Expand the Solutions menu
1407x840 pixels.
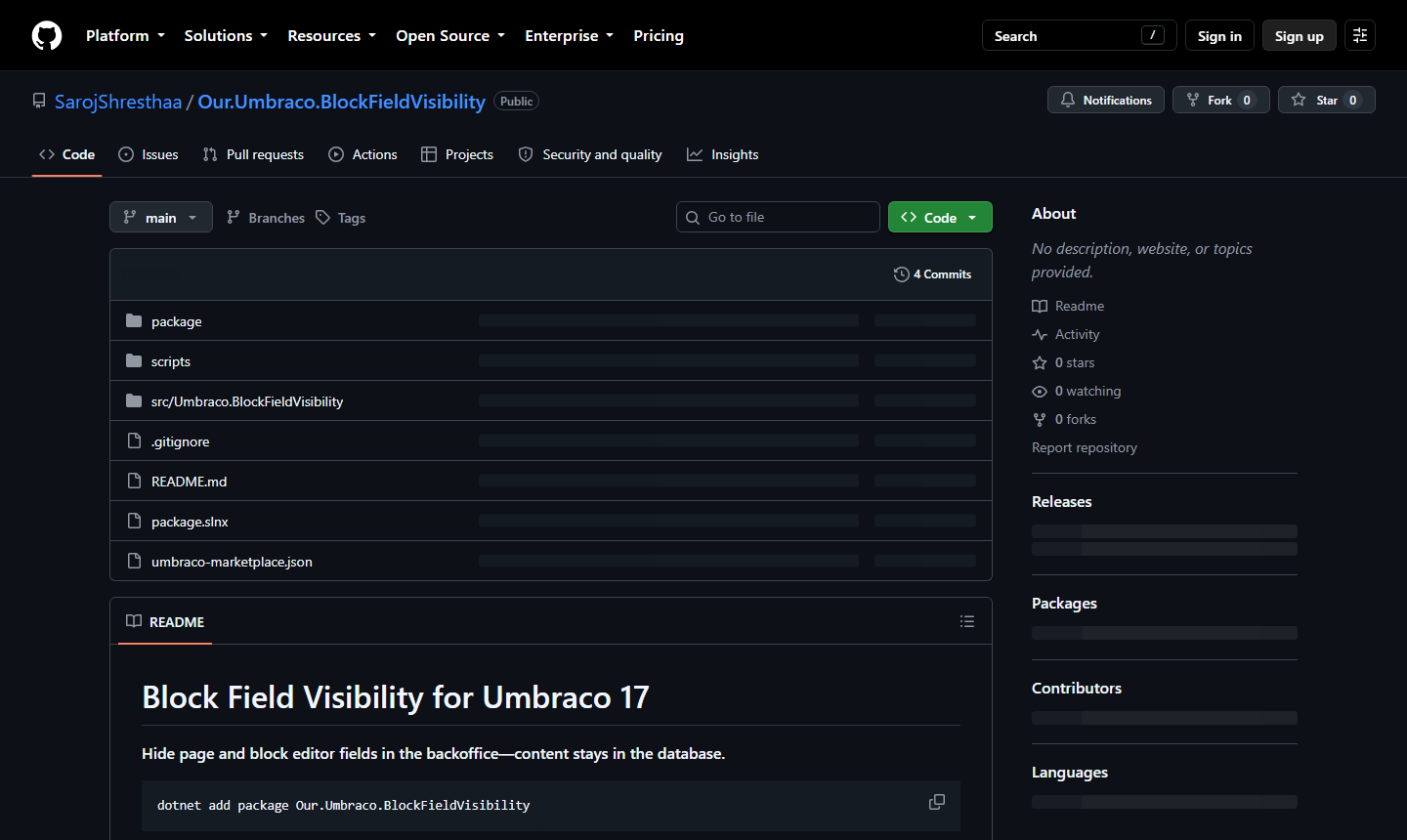click(226, 35)
